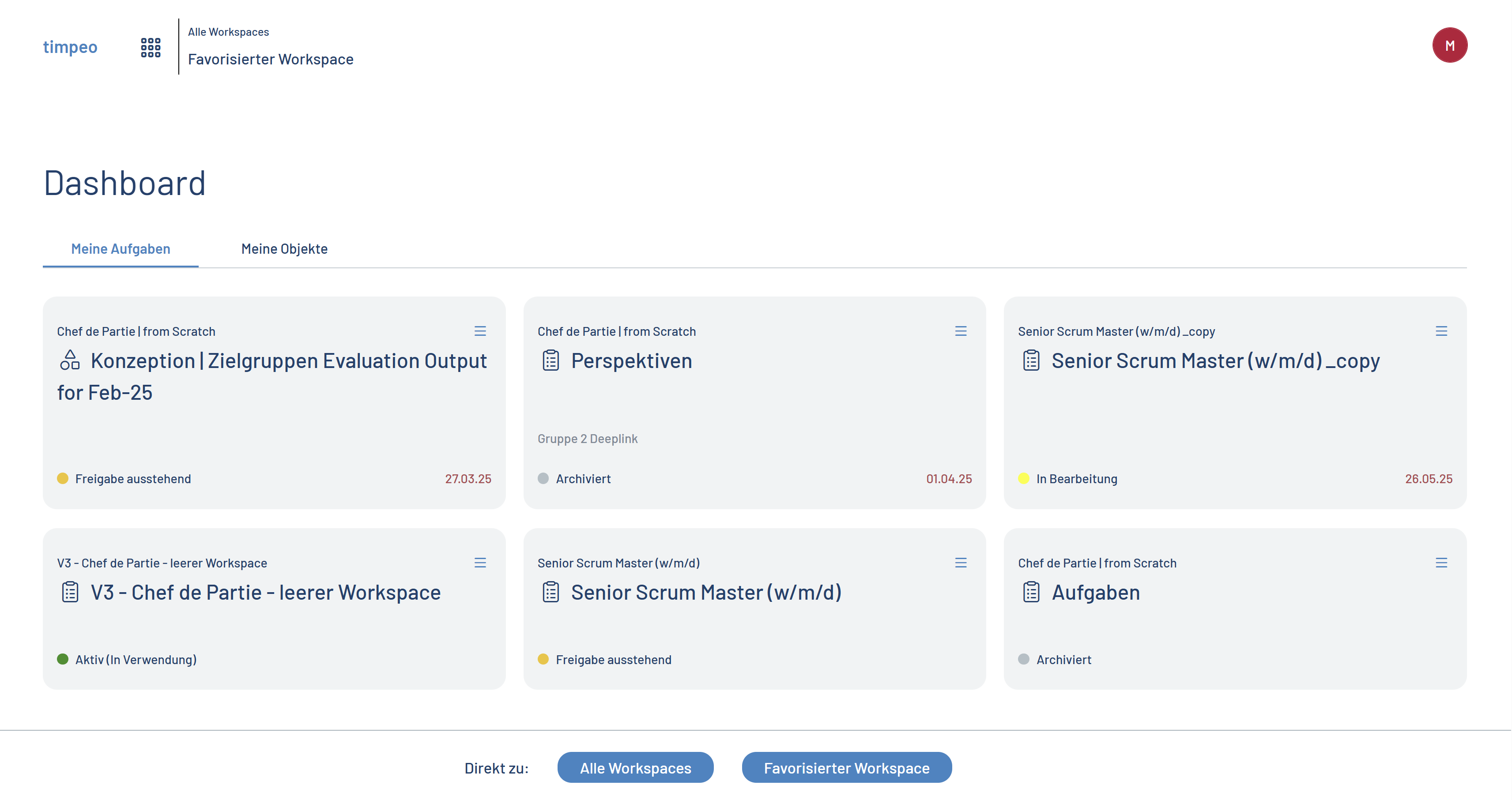The image size is (1512, 800).
Task: Open the hamburger menu on the Perspektiven card
Action: [960, 331]
